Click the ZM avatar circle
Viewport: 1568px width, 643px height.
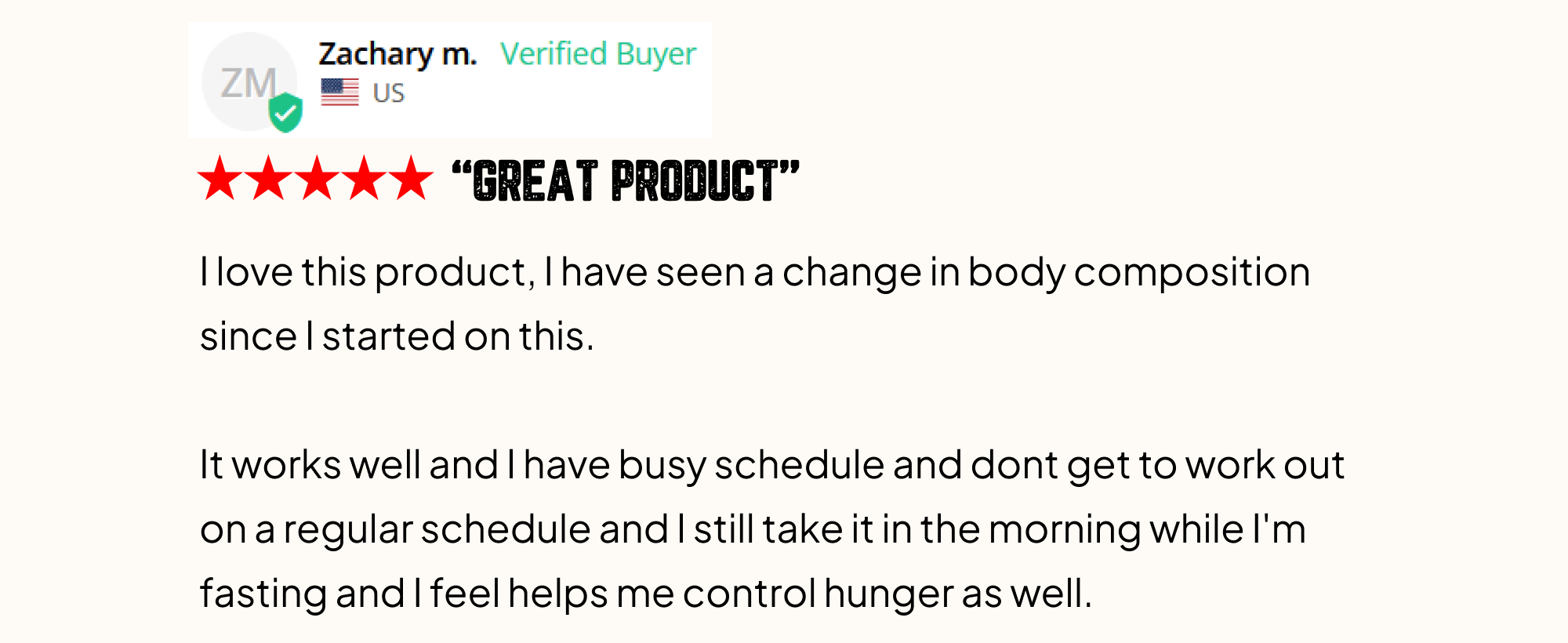(249, 82)
